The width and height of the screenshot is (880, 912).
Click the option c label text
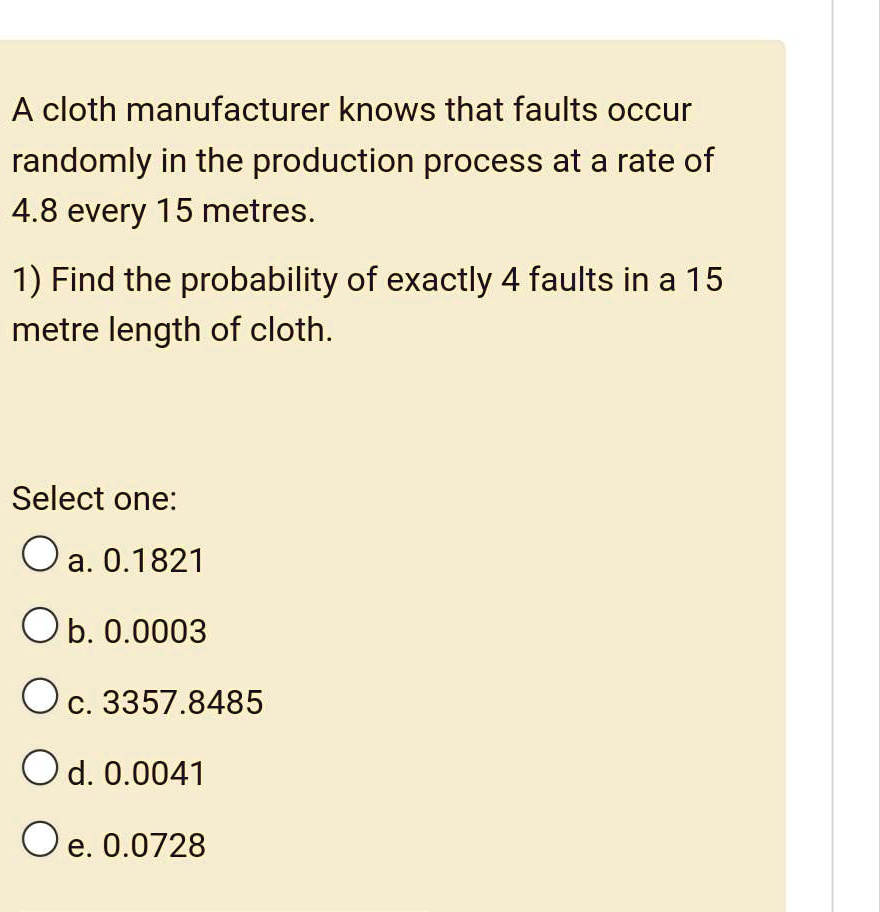tap(165, 703)
